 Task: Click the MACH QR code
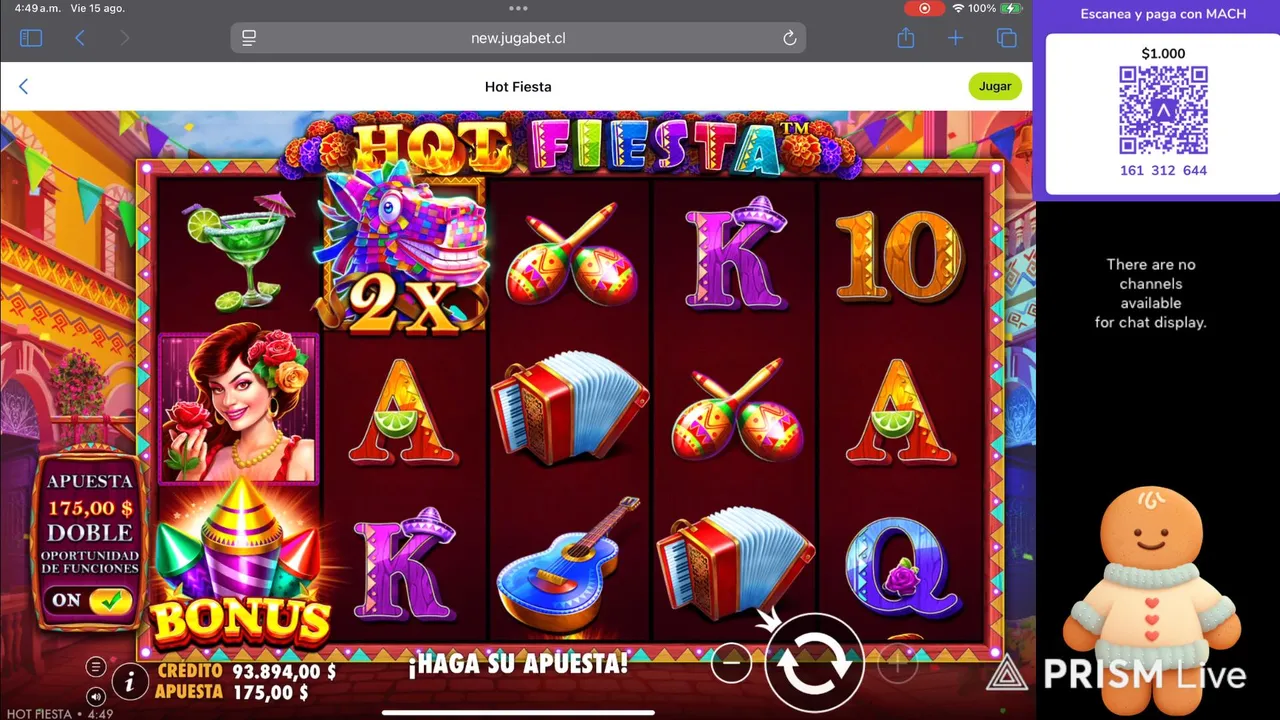pos(1163,110)
